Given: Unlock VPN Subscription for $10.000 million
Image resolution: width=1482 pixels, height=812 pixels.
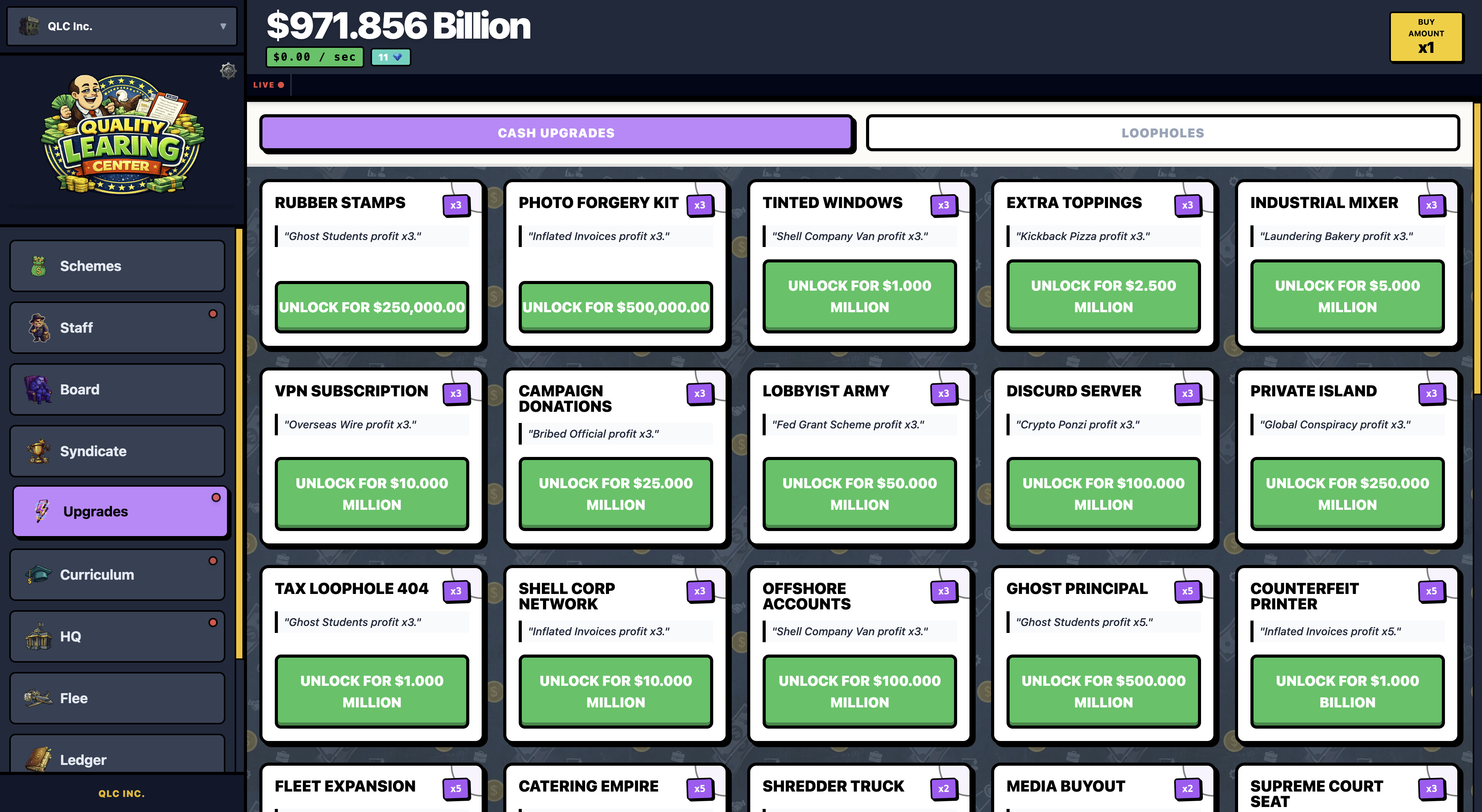Looking at the screenshot, I should coord(372,494).
